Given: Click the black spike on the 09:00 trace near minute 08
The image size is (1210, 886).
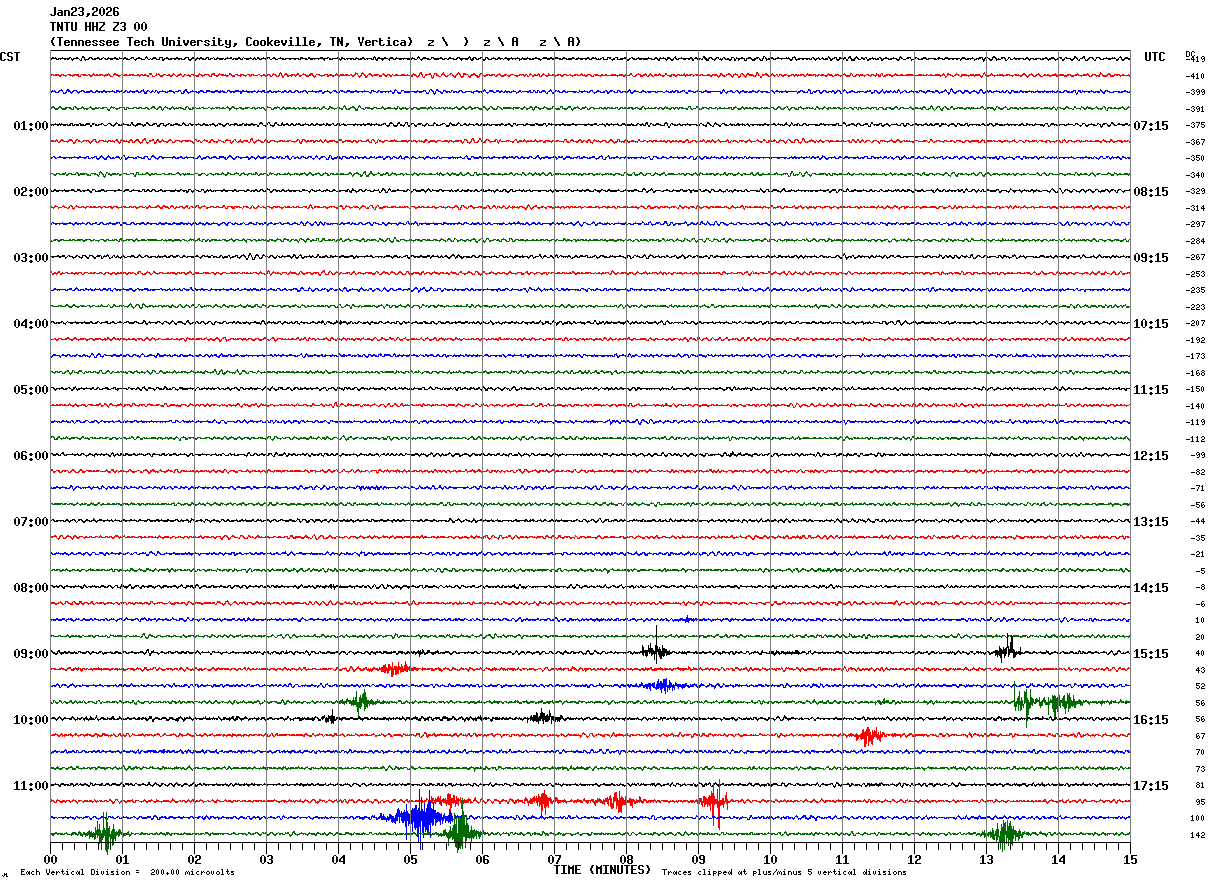Looking at the screenshot, I should coord(655,648).
